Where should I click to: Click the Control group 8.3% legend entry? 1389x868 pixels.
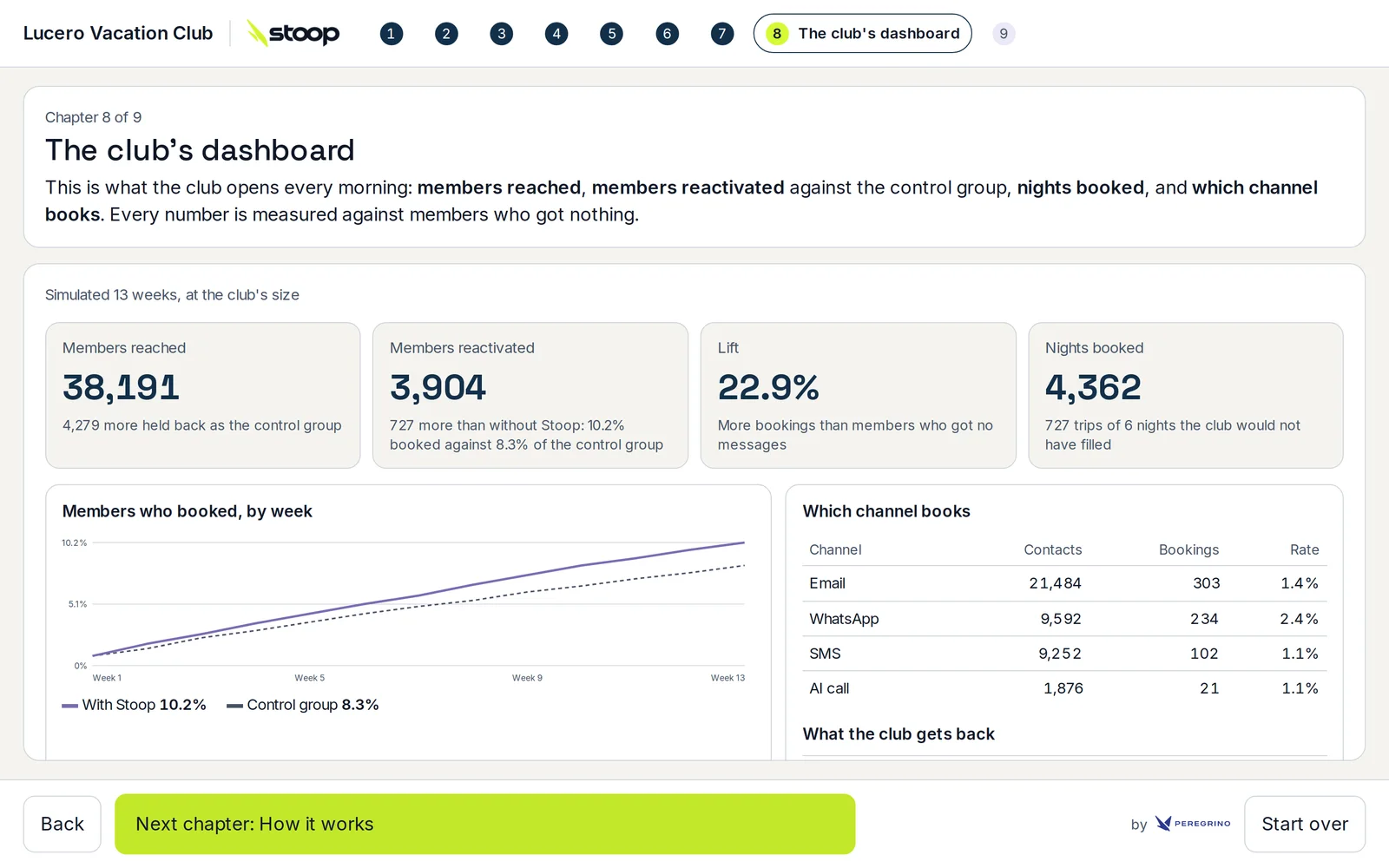click(303, 705)
